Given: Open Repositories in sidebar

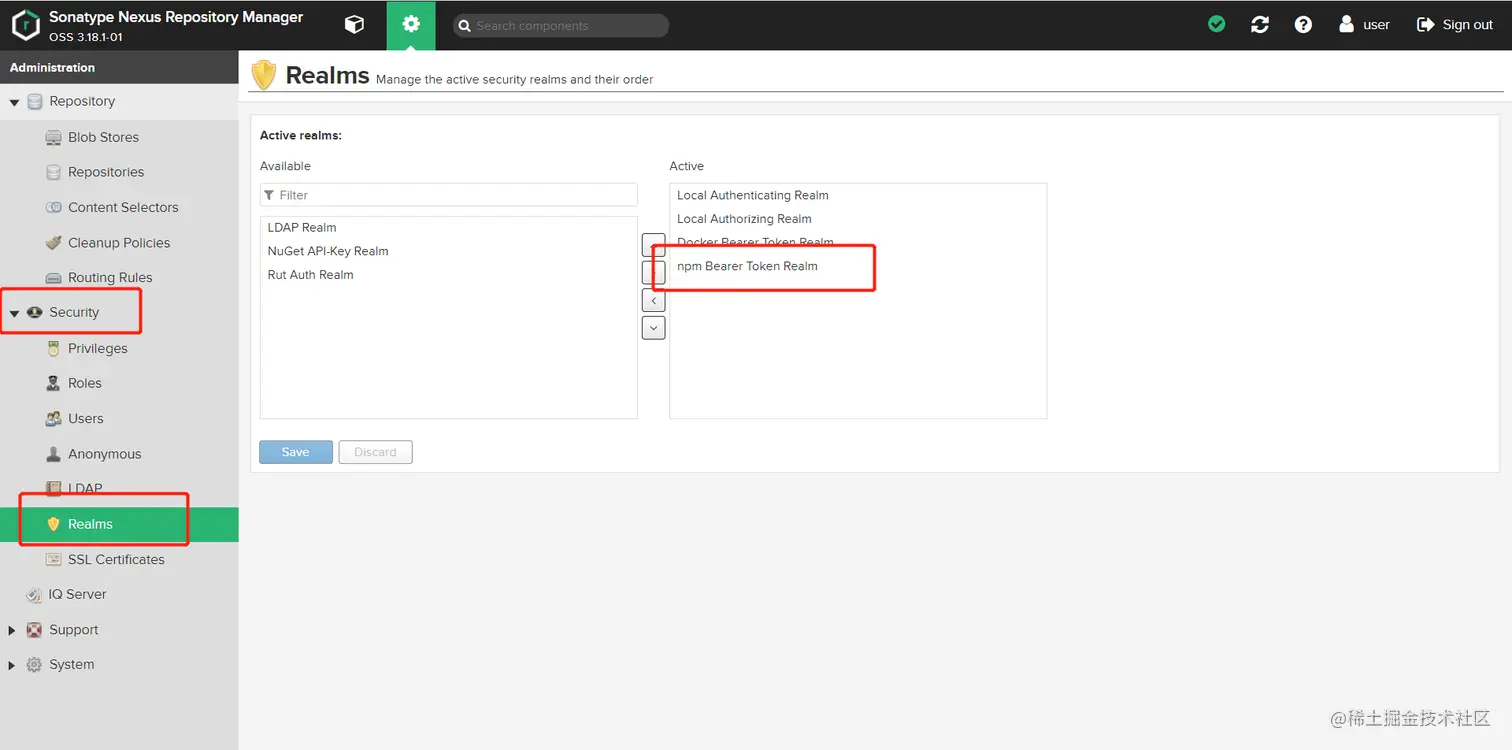Looking at the screenshot, I should 106,172.
